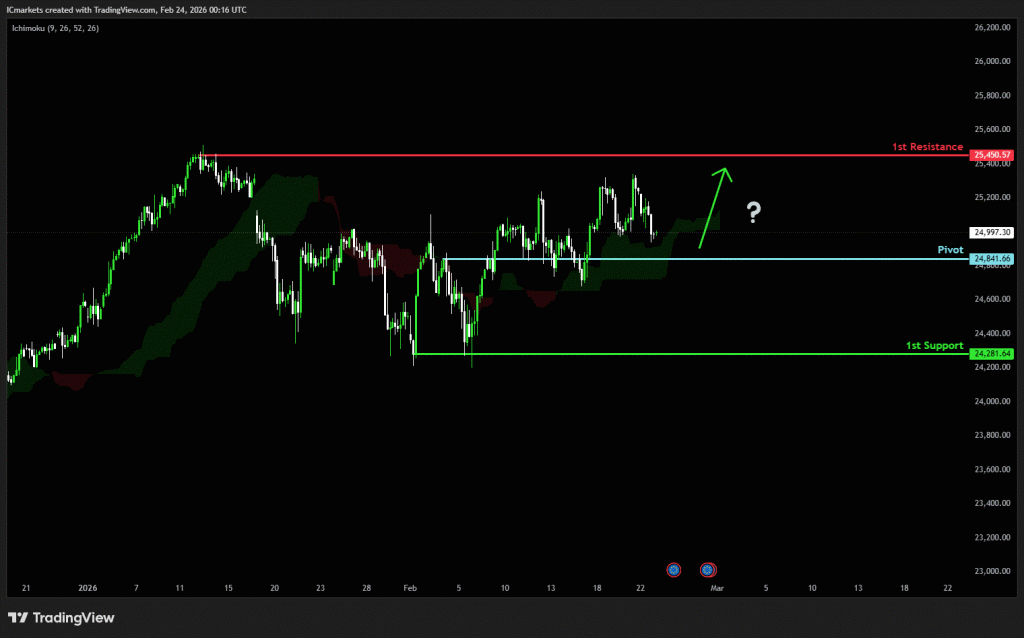Image resolution: width=1024 pixels, height=638 pixels.
Task: Select the 1st Resistance text label
Action: [x=927, y=147]
